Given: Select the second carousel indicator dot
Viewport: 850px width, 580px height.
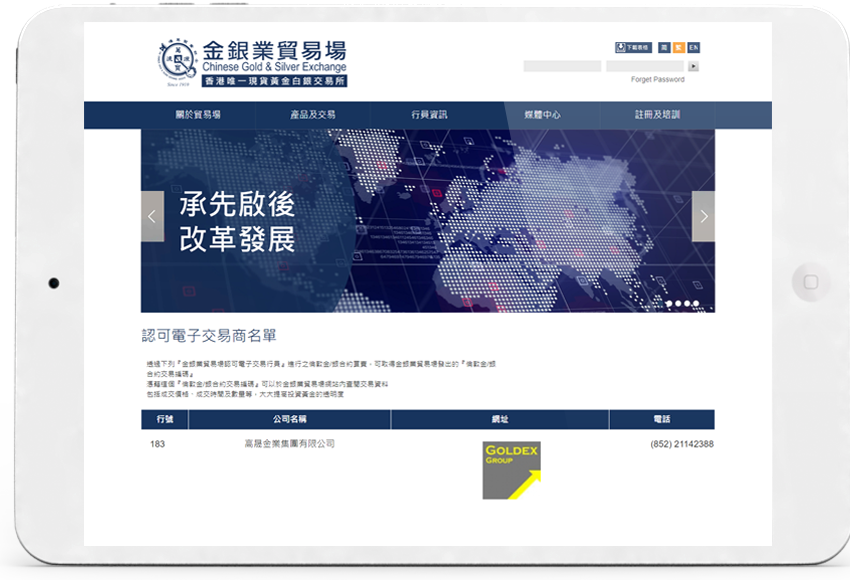Looking at the screenshot, I should click(678, 304).
